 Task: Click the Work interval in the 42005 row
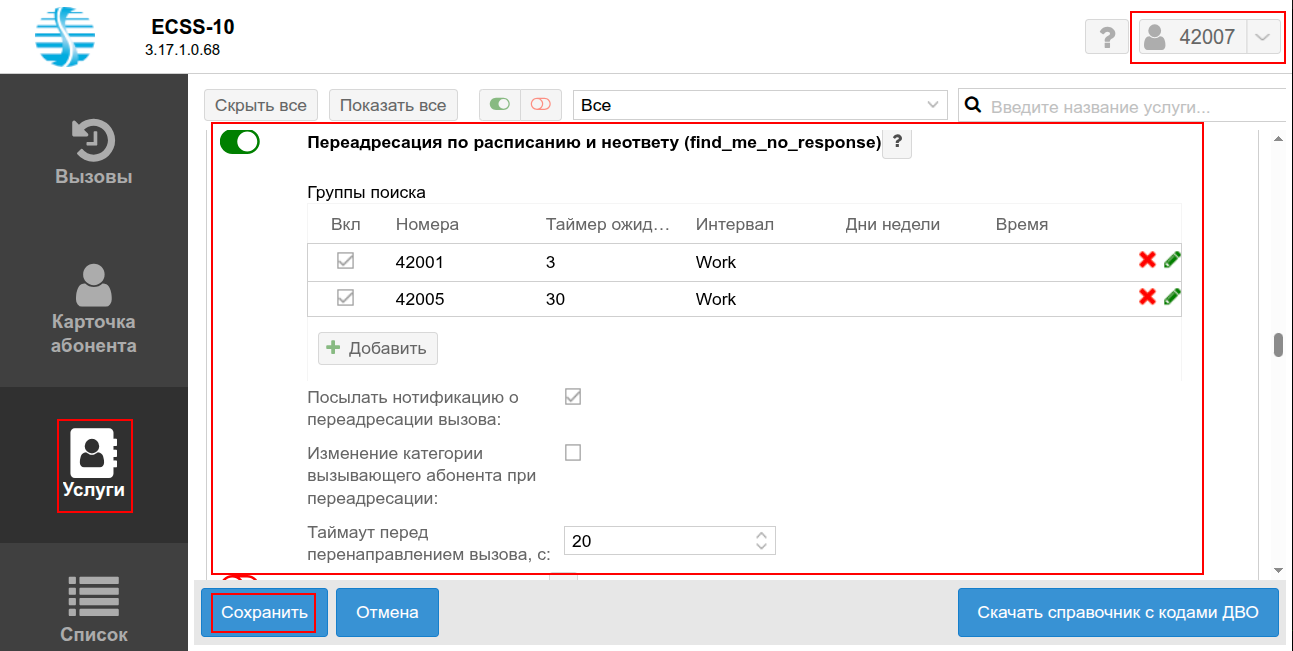(x=716, y=299)
